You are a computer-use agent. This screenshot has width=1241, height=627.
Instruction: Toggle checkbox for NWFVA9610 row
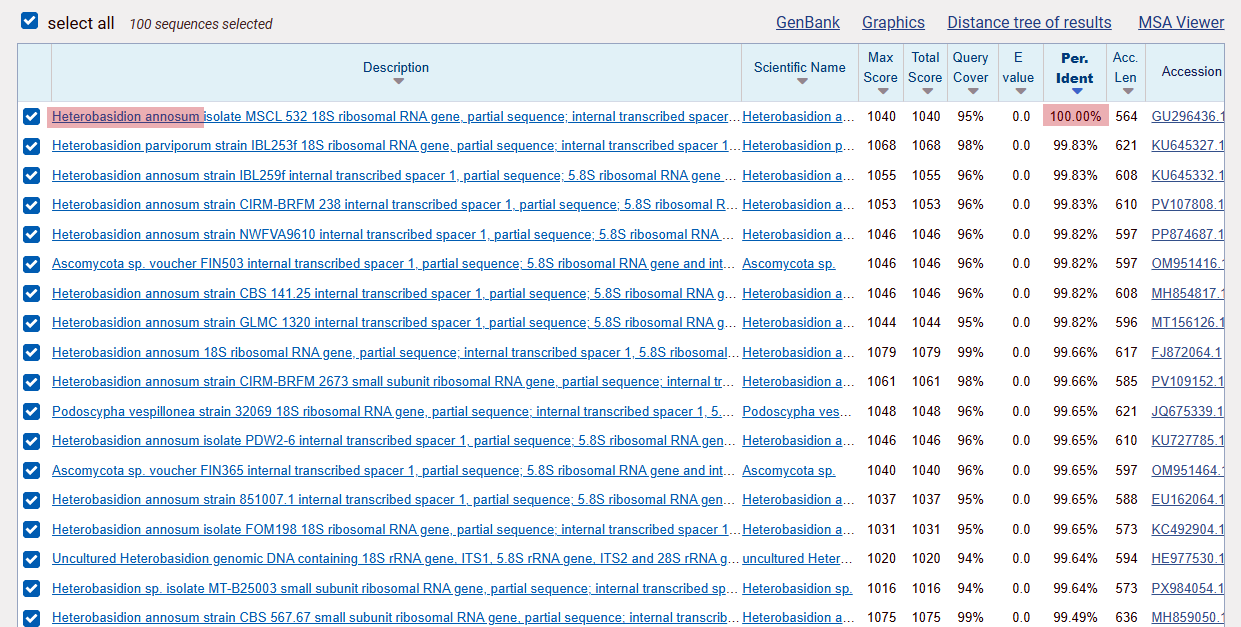point(32,234)
